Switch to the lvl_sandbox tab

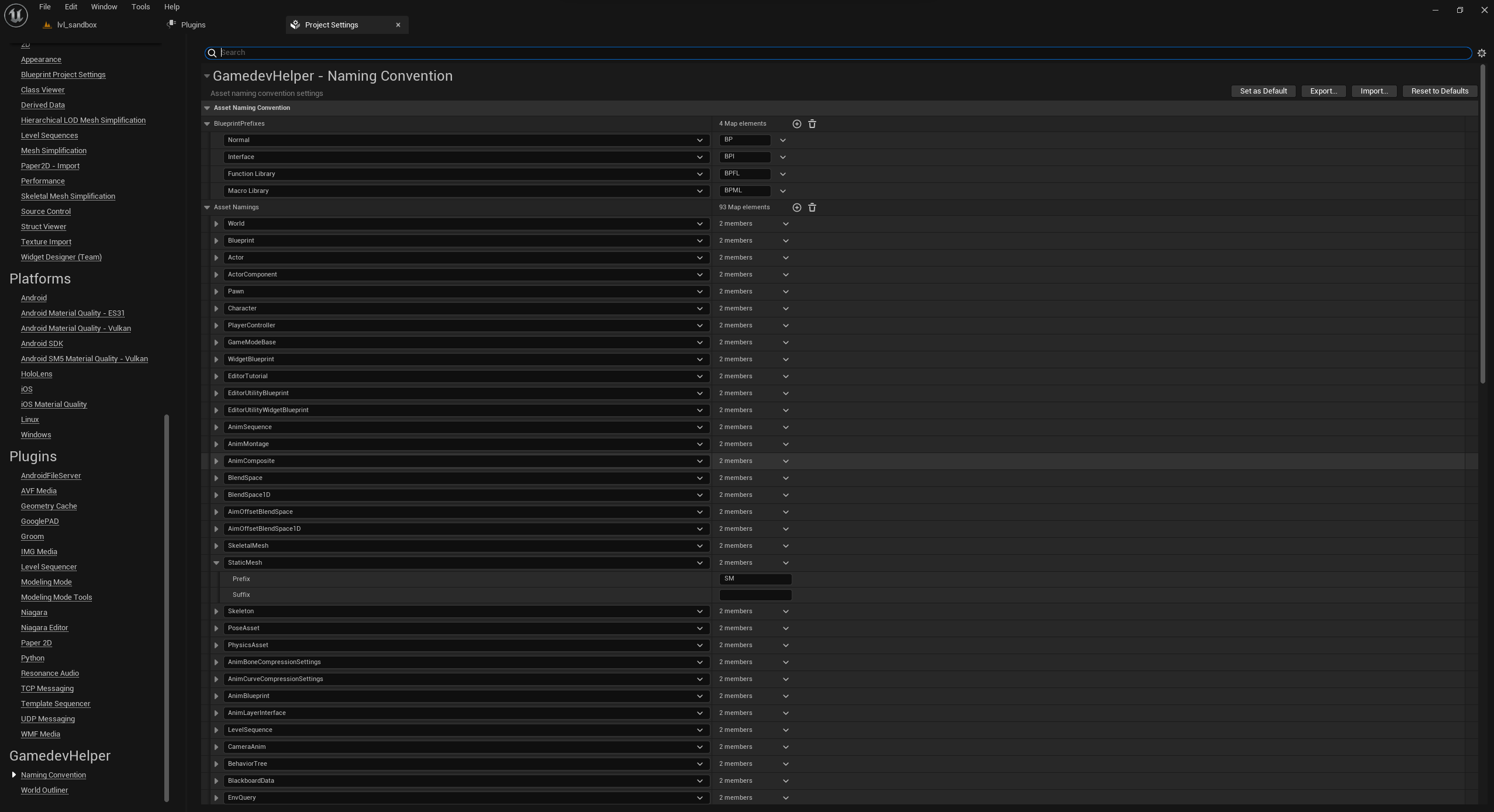click(x=77, y=25)
